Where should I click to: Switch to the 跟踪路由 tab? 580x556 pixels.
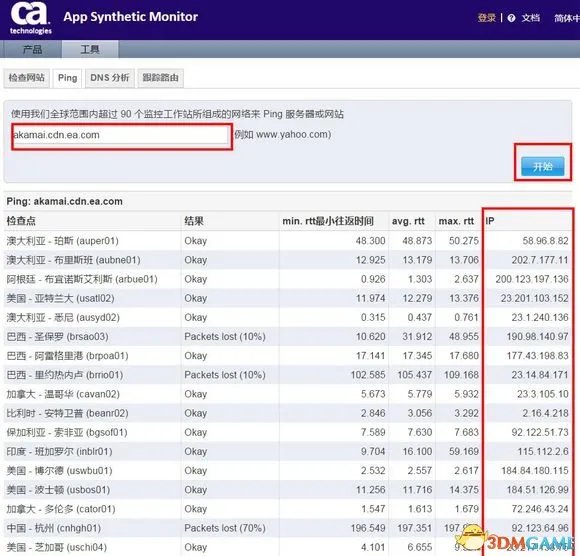(161, 78)
